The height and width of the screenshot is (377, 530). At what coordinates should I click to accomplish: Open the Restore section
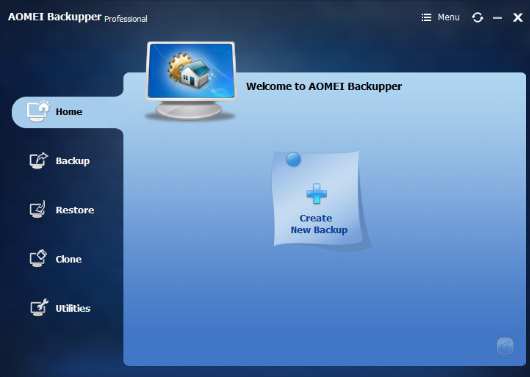pyautogui.click(x=62, y=210)
